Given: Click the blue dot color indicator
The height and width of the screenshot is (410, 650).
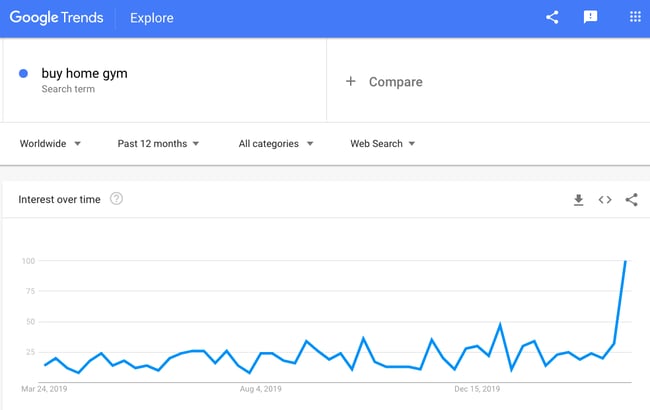Looking at the screenshot, I should [24, 73].
